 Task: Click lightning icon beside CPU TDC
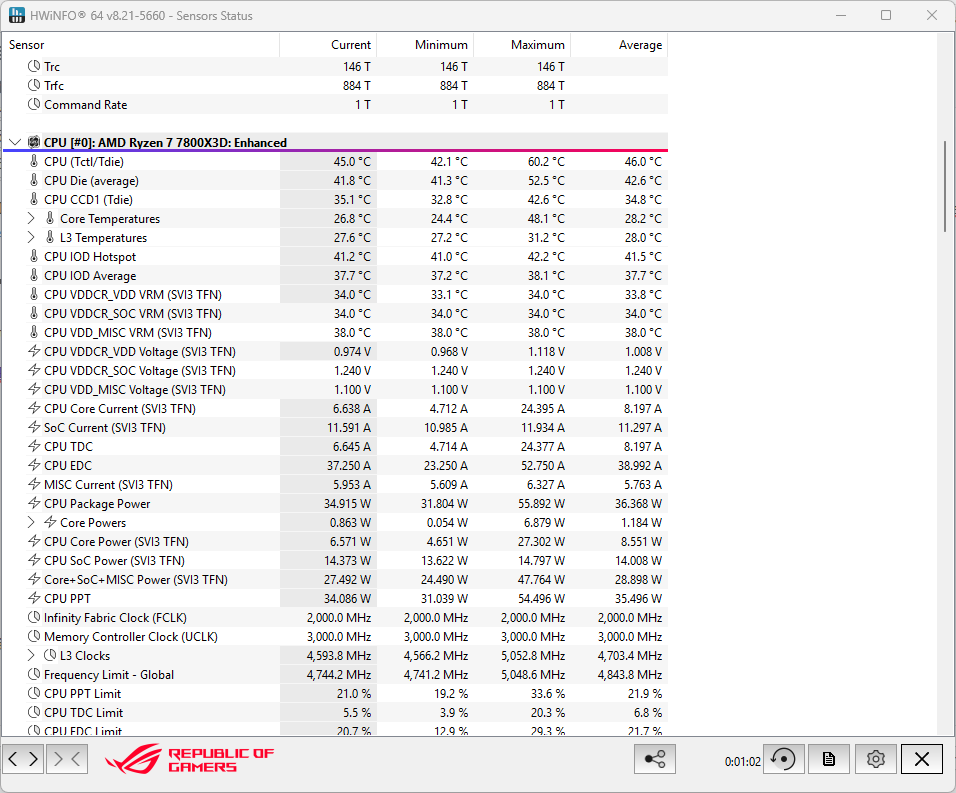point(34,446)
